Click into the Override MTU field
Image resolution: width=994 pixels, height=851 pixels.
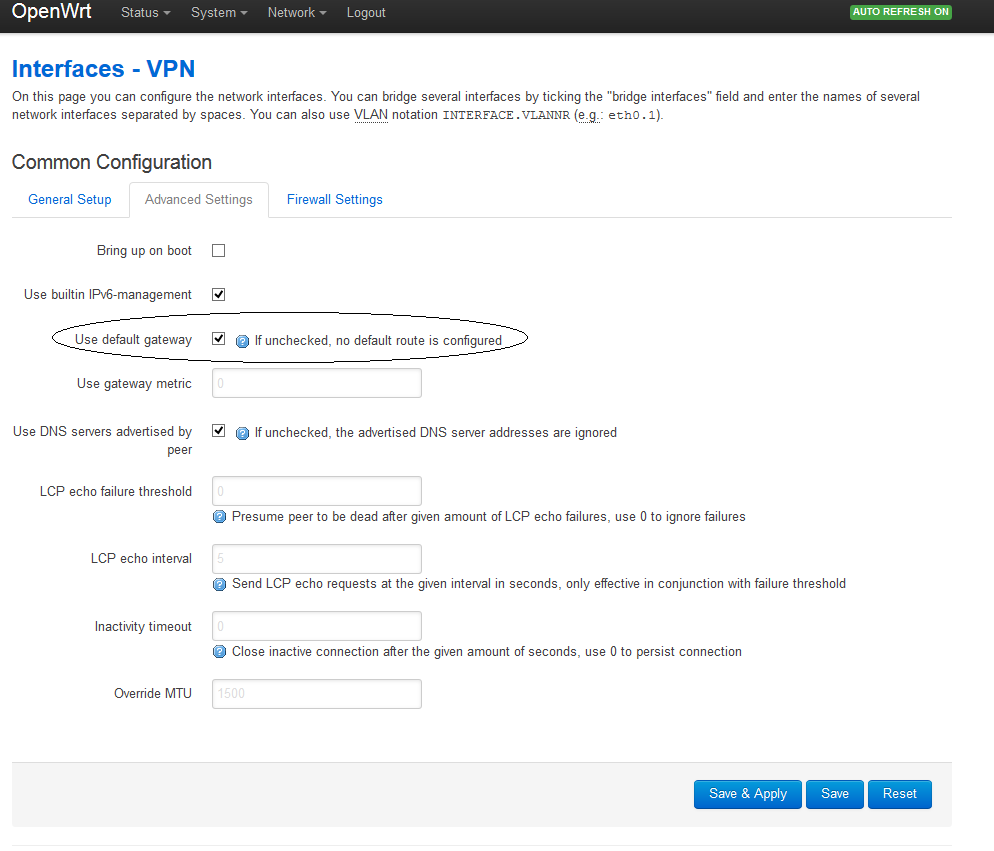pos(317,694)
